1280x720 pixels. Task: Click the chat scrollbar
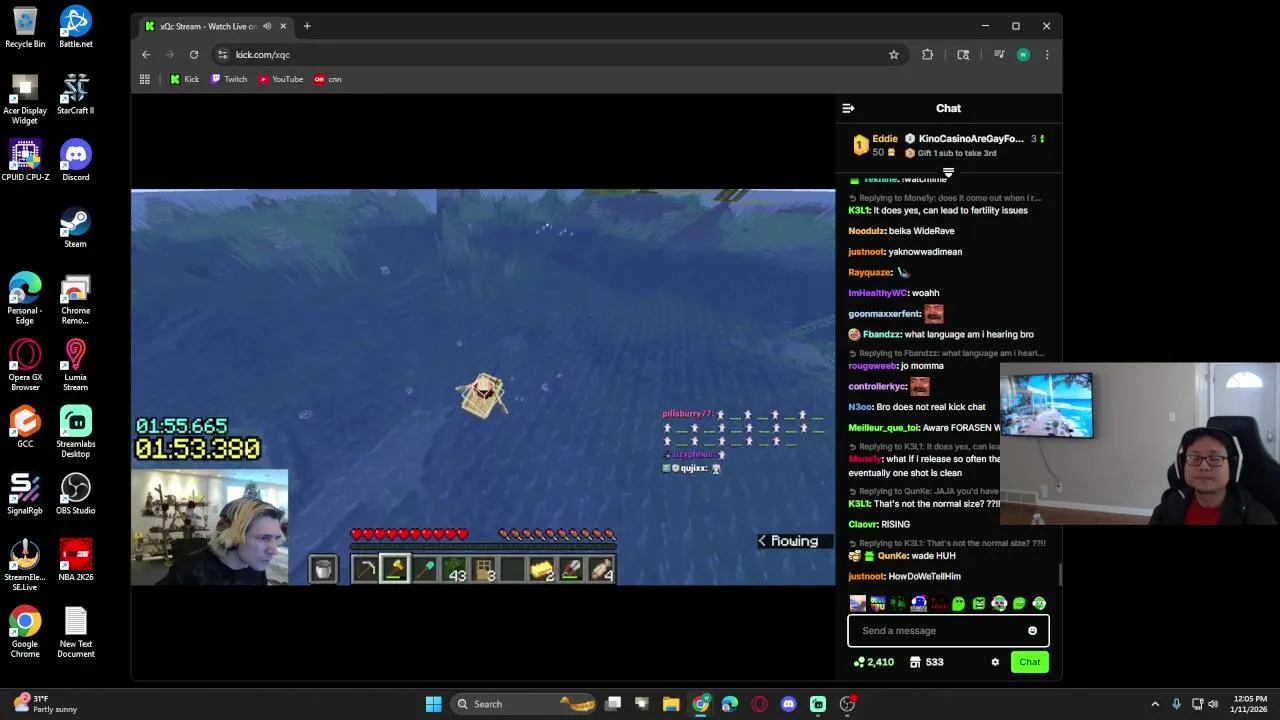point(1059,575)
